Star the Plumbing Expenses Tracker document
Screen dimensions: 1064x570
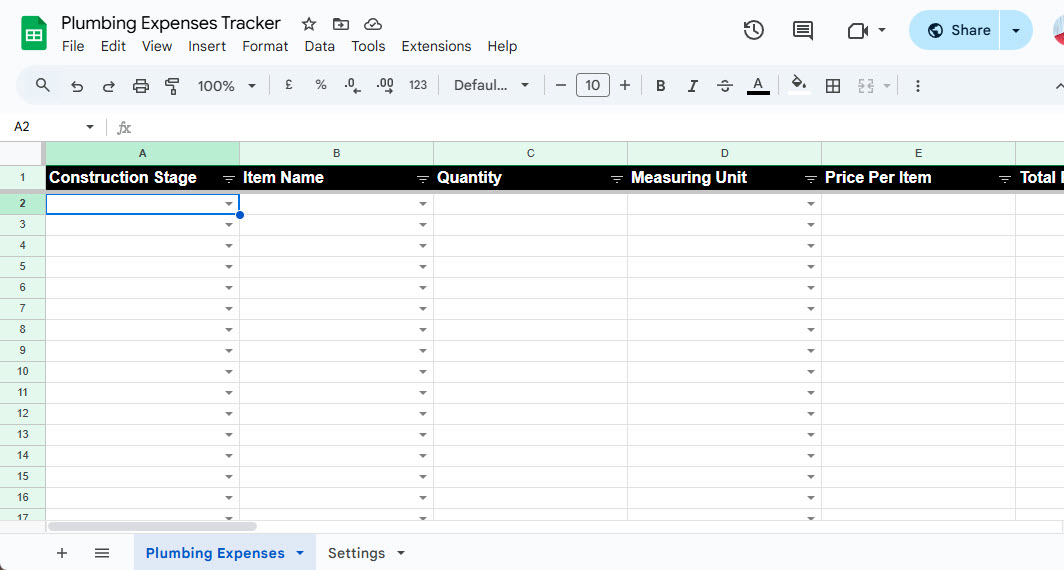click(x=309, y=24)
